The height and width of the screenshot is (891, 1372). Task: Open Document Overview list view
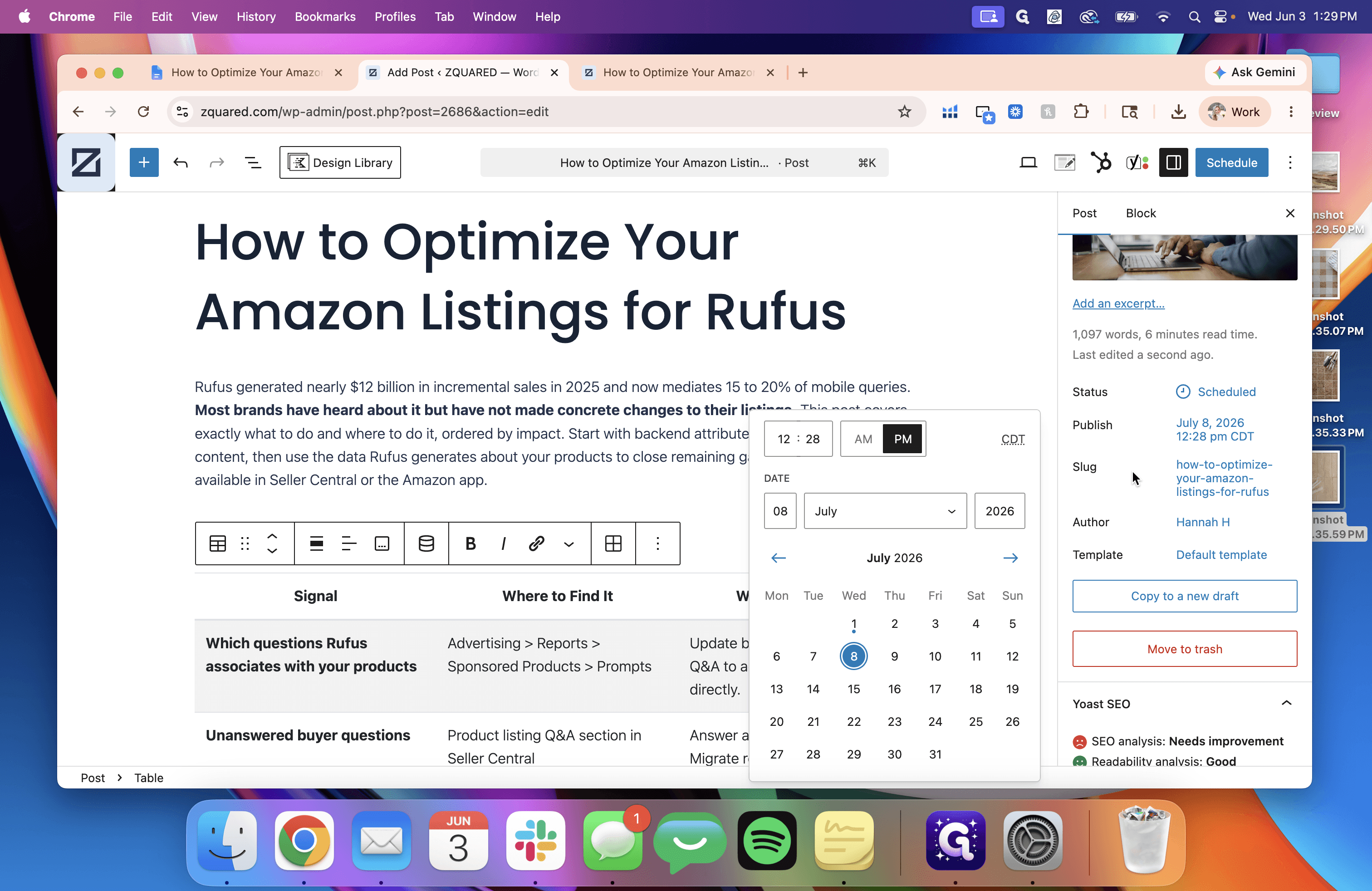point(253,162)
